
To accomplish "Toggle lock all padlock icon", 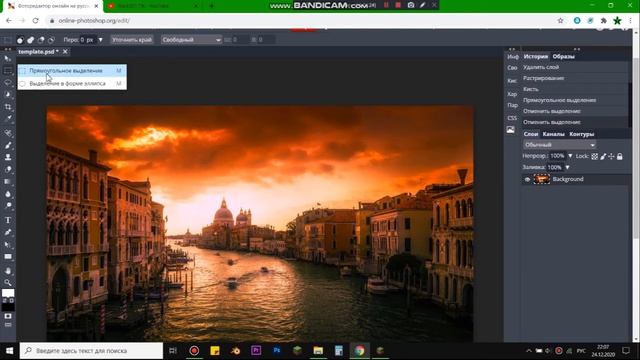I will pos(620,156).
